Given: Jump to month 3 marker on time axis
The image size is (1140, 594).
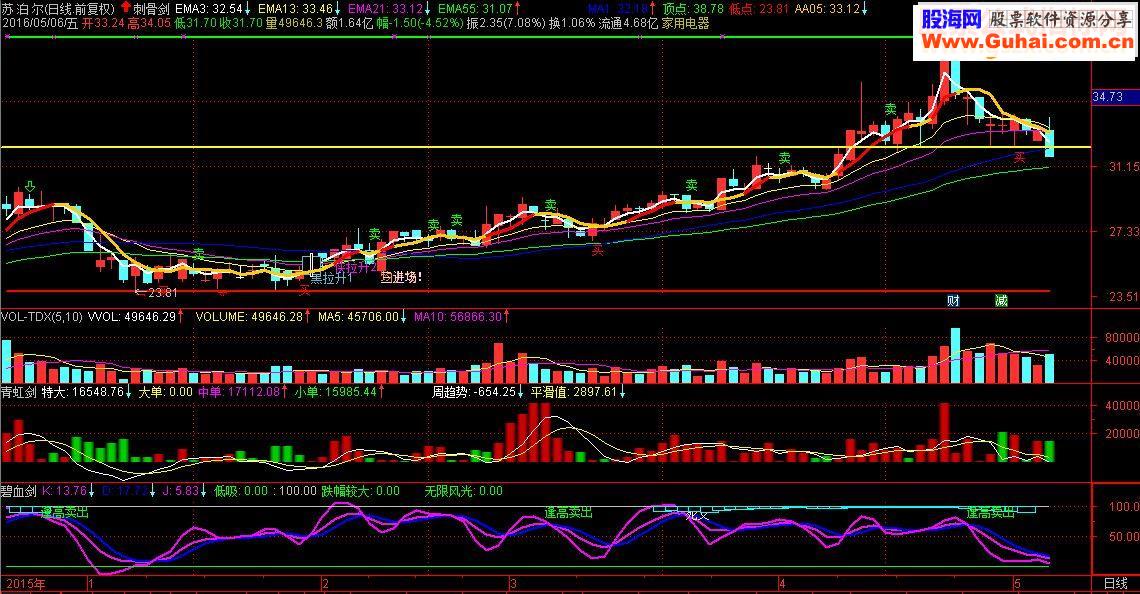Looking at the screenshot, I should click(513, 583).
